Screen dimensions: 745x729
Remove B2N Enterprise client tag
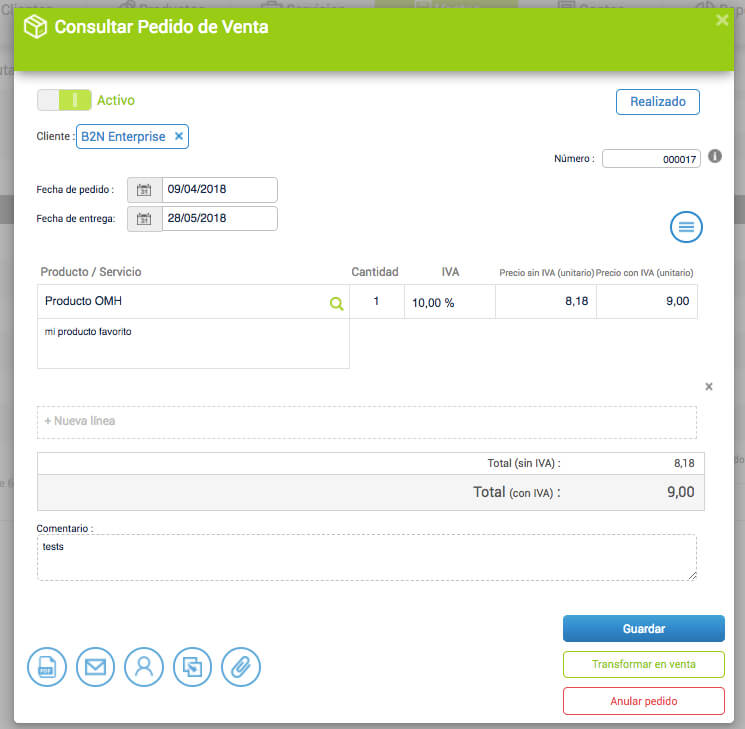(179, 137)
